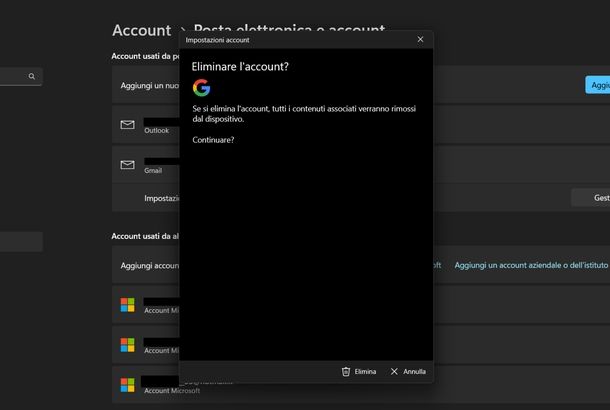Close the Impostazioni account dialog
Screen dimensions: 610x410
tap(420, 39)
